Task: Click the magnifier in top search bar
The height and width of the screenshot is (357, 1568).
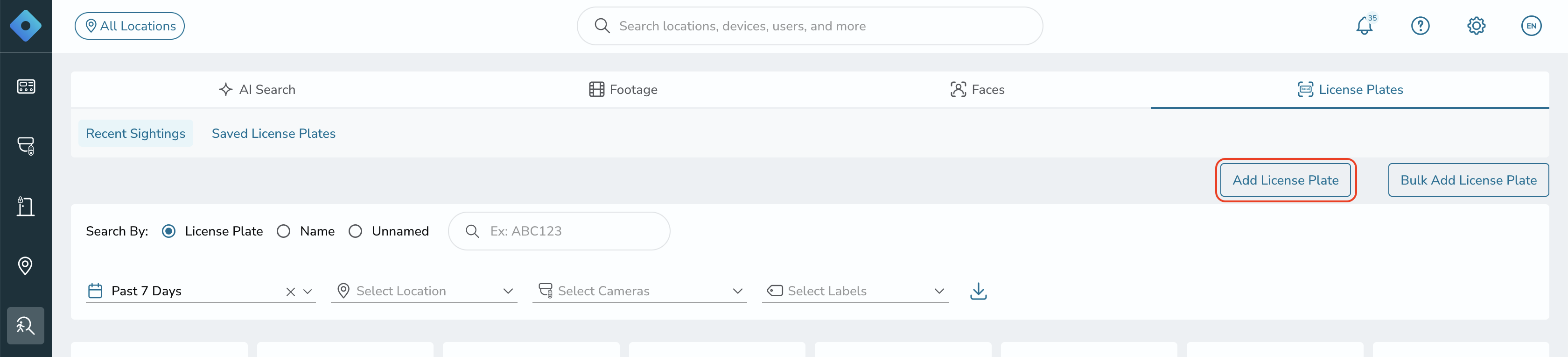Action: tap(602, 26)
